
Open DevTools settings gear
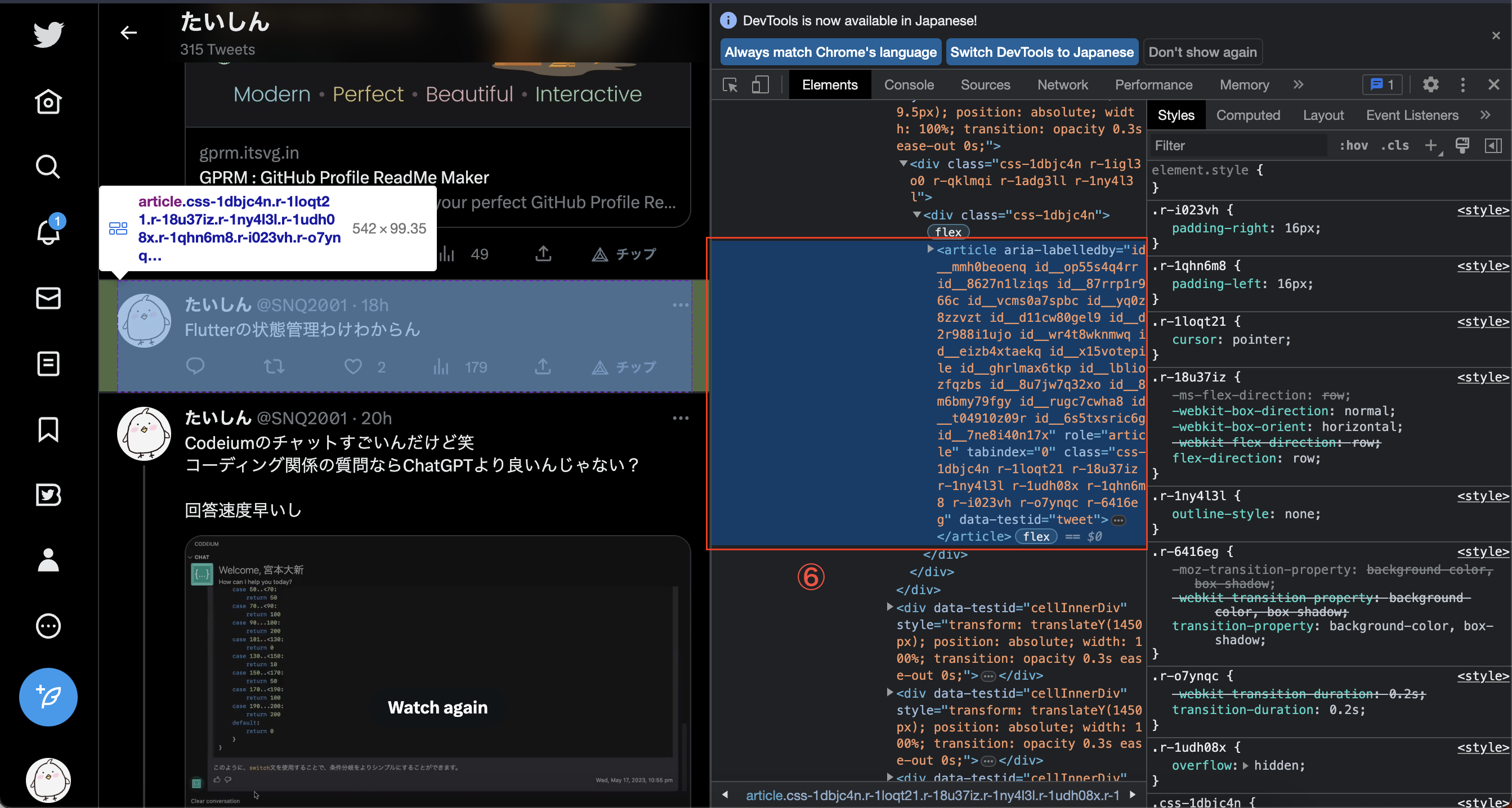(1430, 85)
